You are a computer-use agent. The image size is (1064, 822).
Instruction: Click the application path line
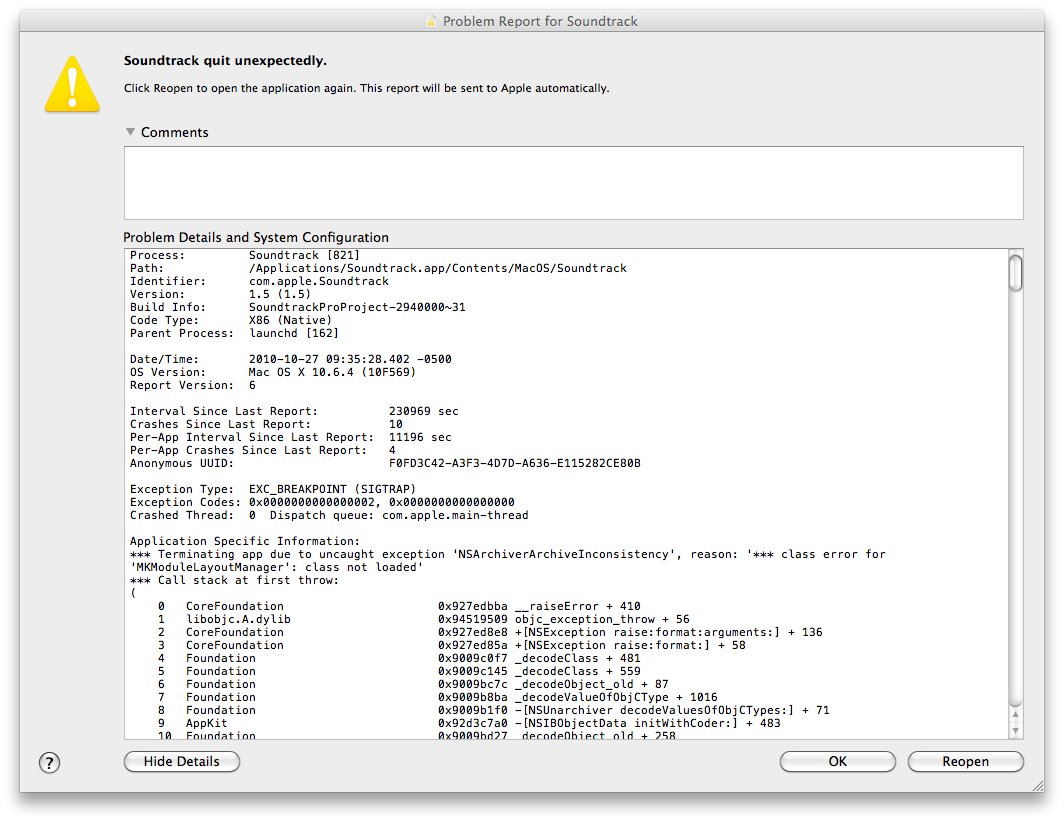pyautogui.click(x=378, y=268)
